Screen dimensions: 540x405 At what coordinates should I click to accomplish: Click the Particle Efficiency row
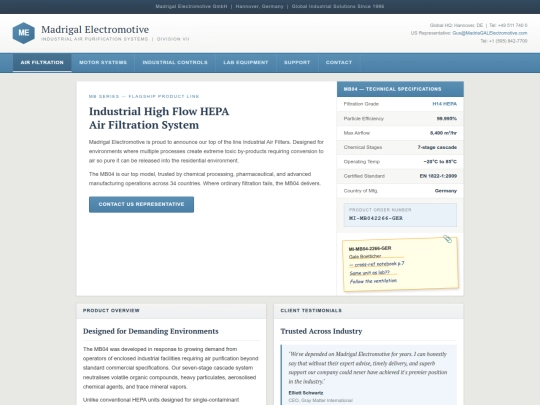(x=400, y=118)
